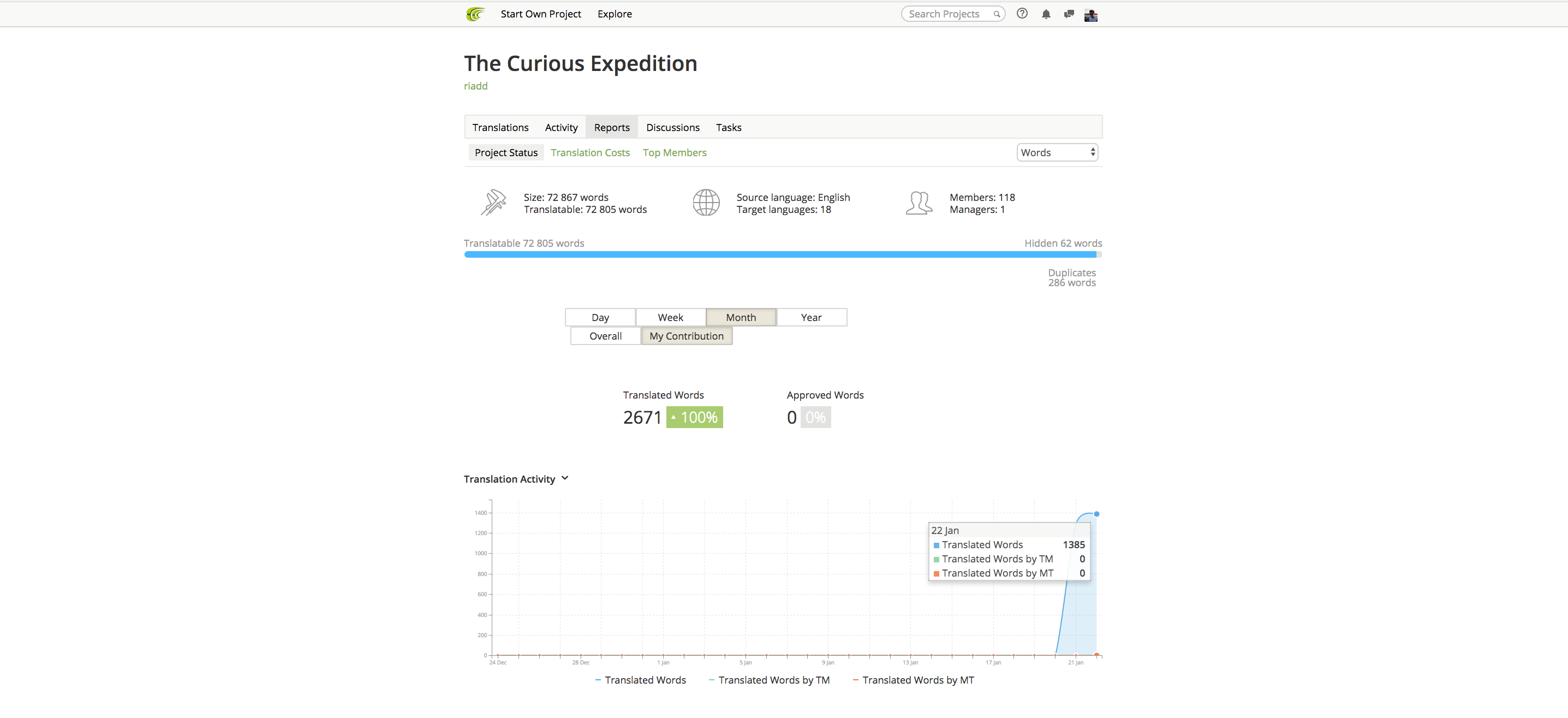
Task: Click the members people icon
Action: [x=919, y=203]
